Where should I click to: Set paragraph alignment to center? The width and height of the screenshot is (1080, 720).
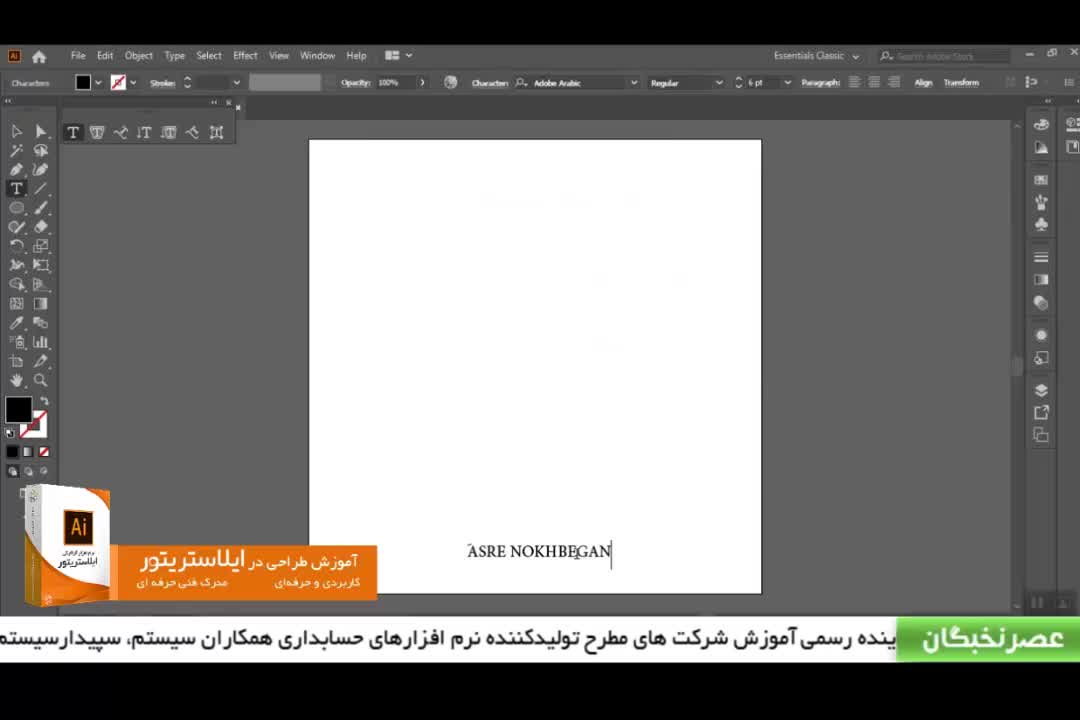(x=874, y=83)
